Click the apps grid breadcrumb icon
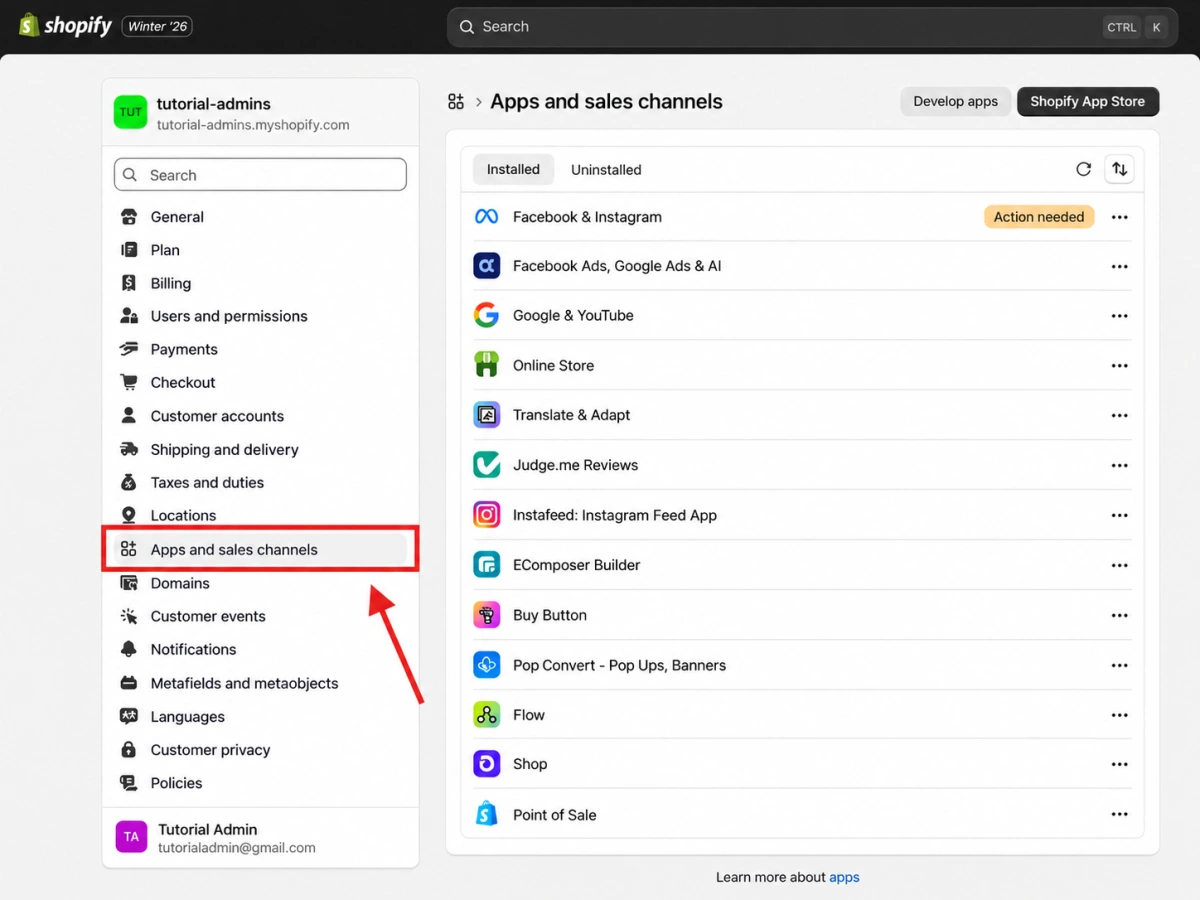Screen dimensions: 1200x900 [456, 101]
